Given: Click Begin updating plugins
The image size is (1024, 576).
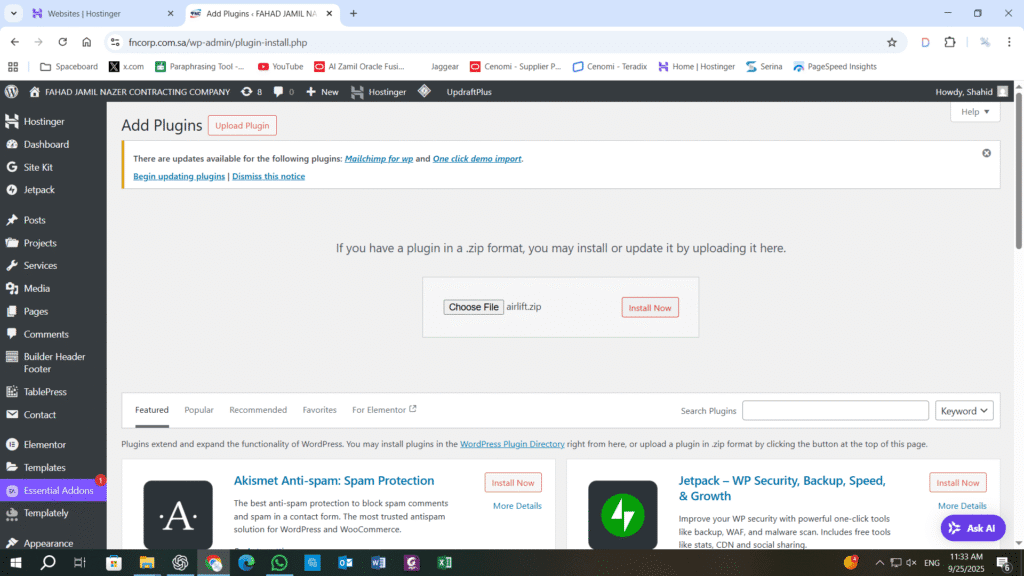Looking at the screenshot, I should 179,176.
